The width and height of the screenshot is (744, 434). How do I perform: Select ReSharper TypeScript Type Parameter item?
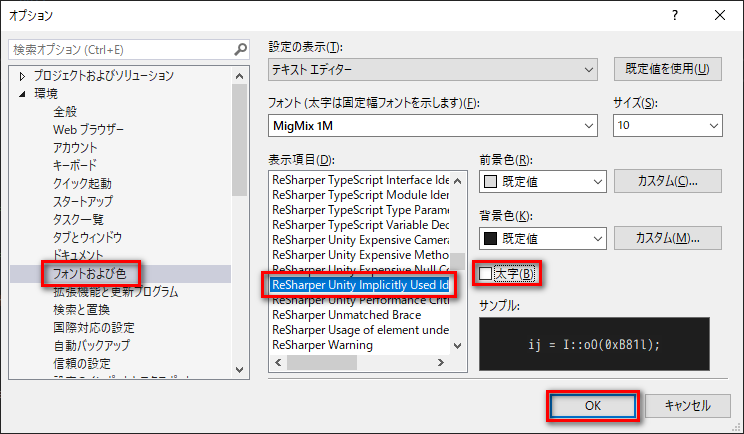(x=360, y=210)
